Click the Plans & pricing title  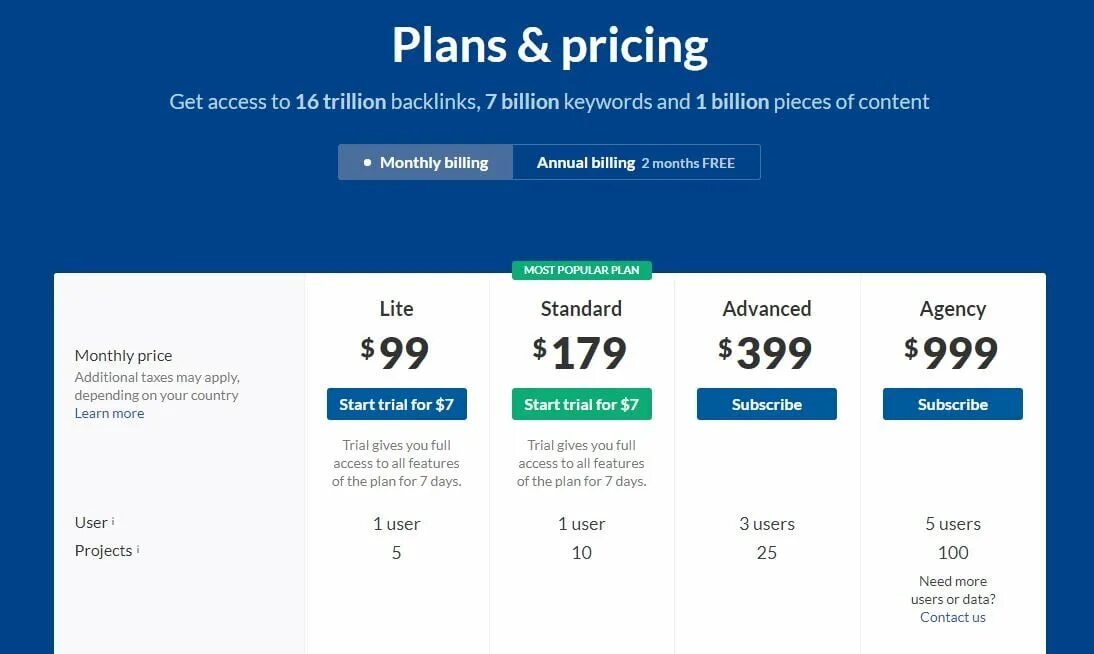tap(550, 46)
